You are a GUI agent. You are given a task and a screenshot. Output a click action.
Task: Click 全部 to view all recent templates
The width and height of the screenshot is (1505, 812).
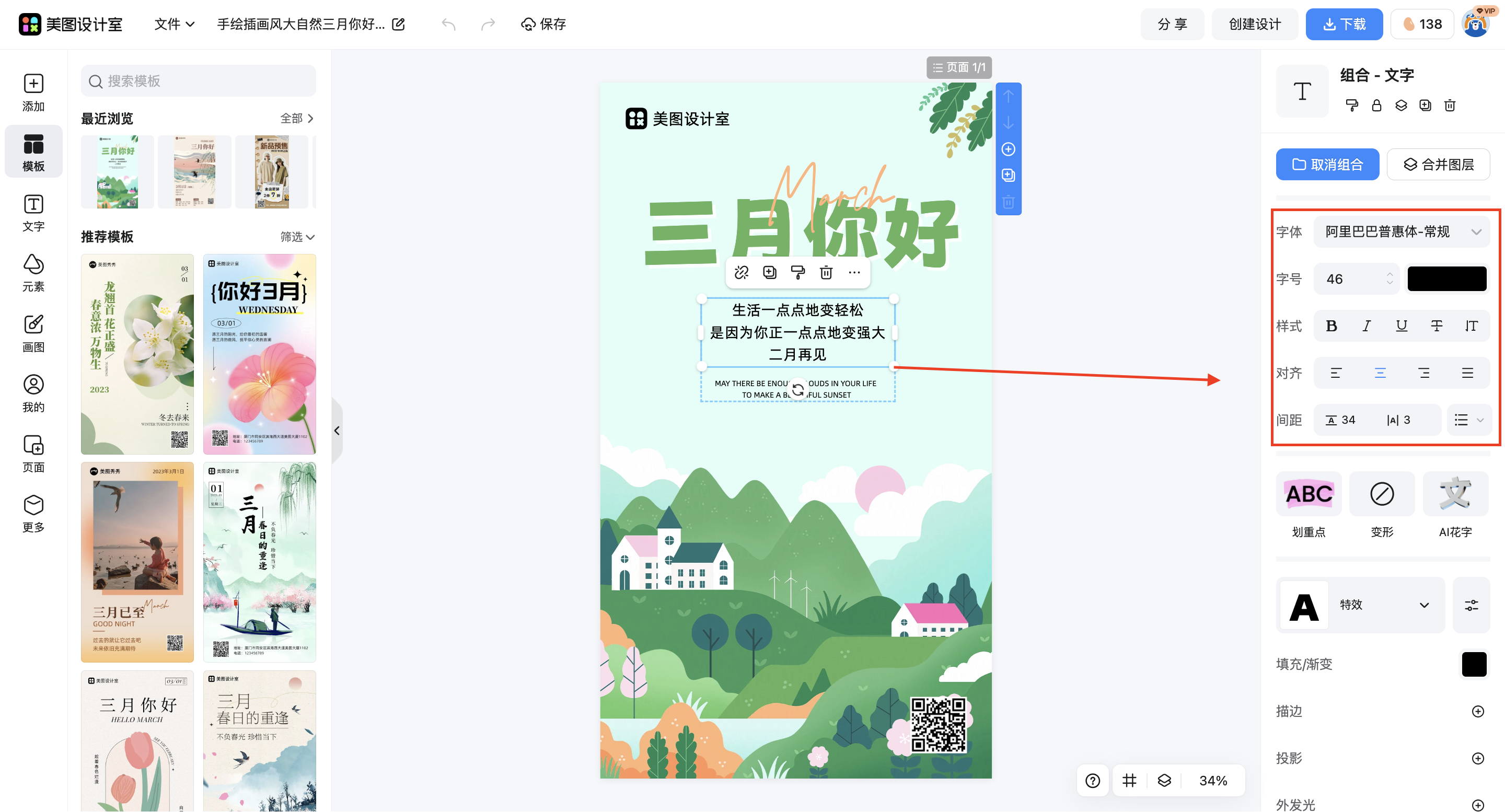coord(293,118)
